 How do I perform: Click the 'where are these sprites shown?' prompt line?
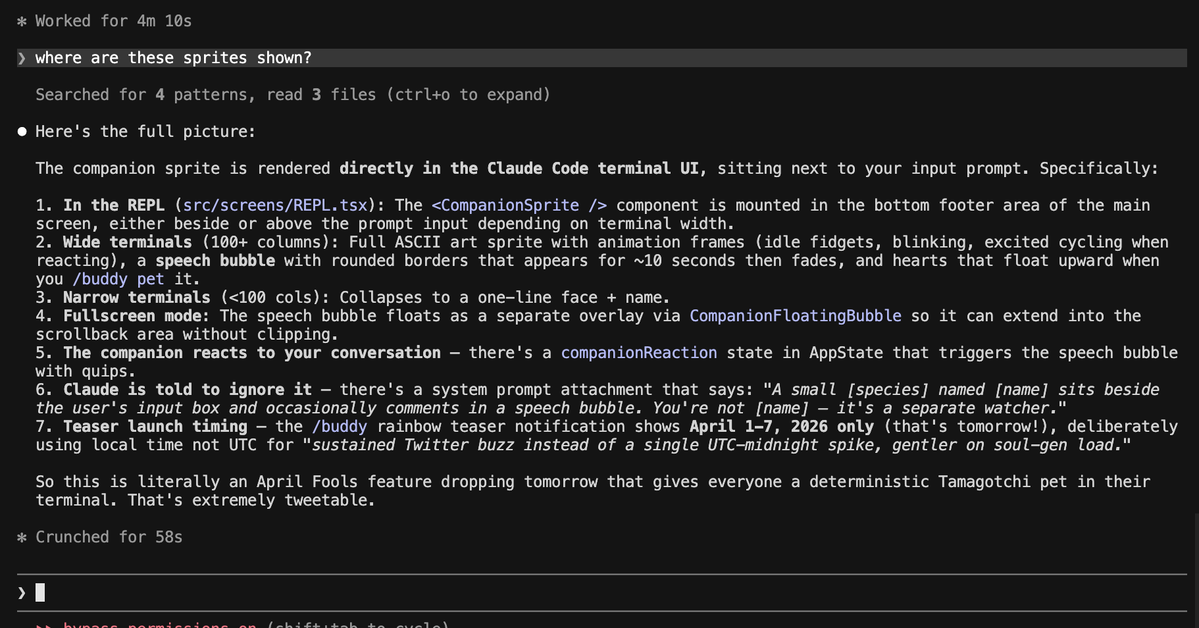pos(602,58)
